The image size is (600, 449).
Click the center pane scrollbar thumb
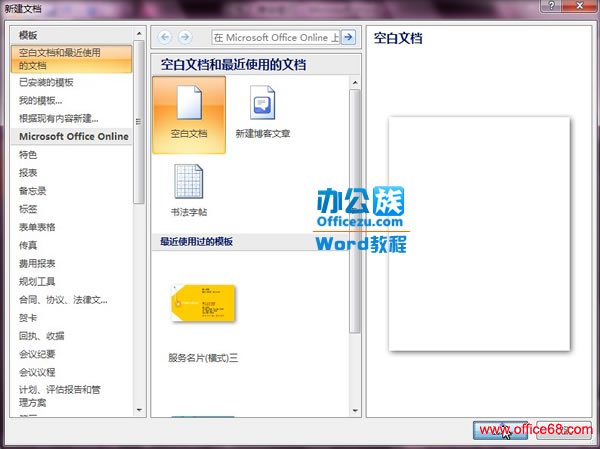(x=355, y=211)
